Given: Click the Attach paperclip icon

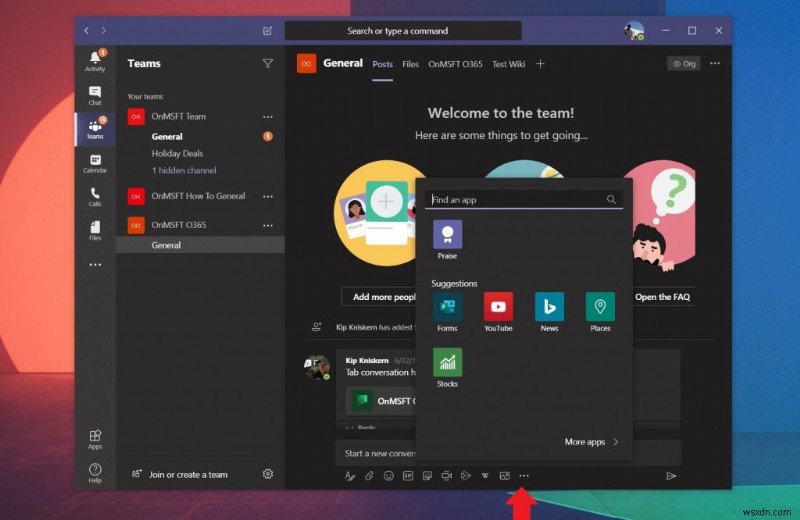Looking at the screenshot, I should [369, 476].
